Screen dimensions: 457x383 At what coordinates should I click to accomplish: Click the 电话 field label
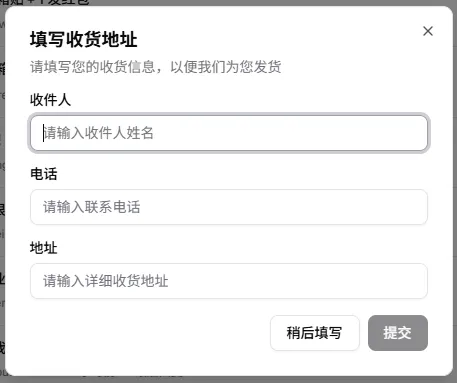pyautogui.click(x=44, y=174)
